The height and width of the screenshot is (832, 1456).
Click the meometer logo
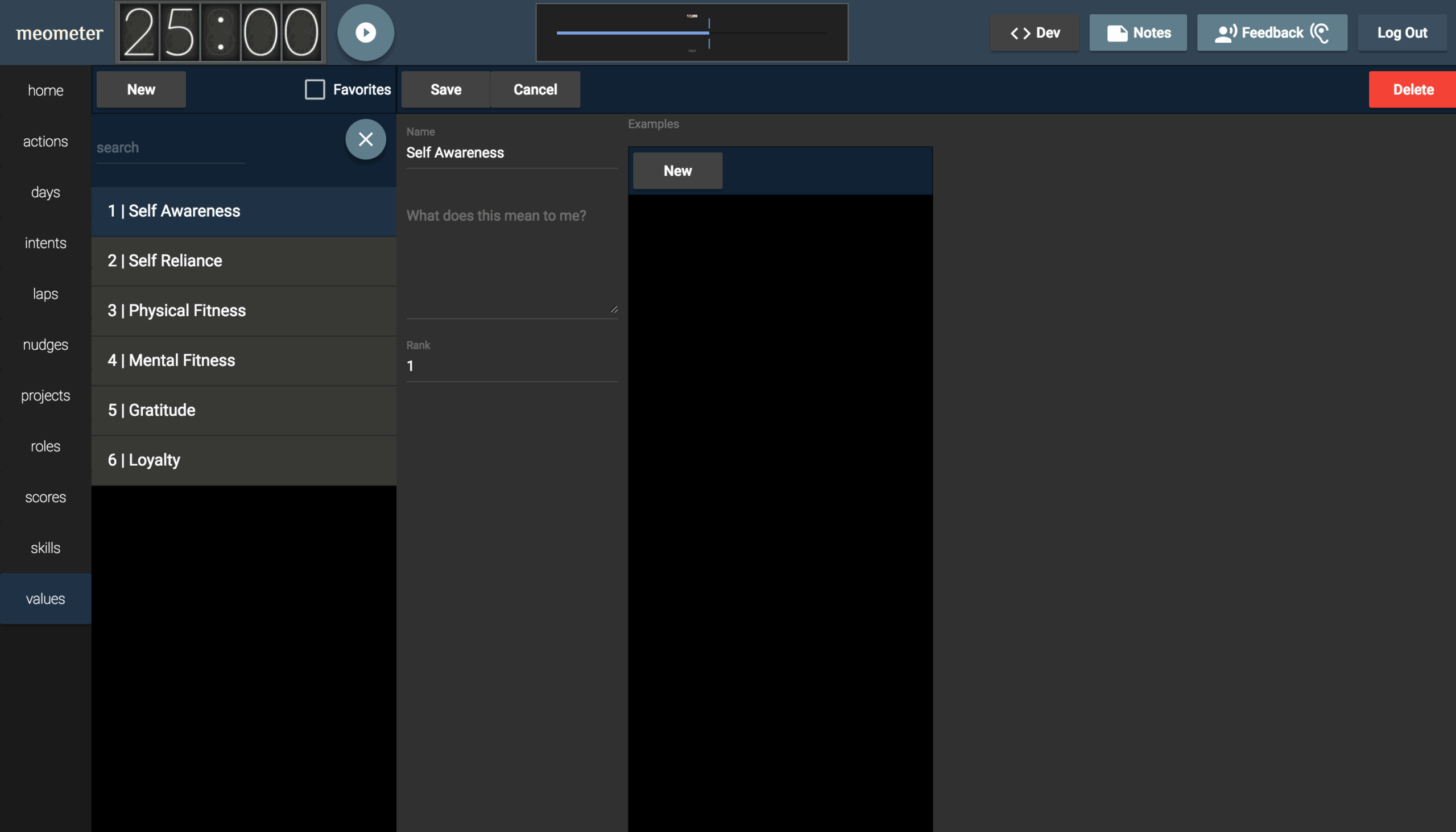click(x=59, y=33)
